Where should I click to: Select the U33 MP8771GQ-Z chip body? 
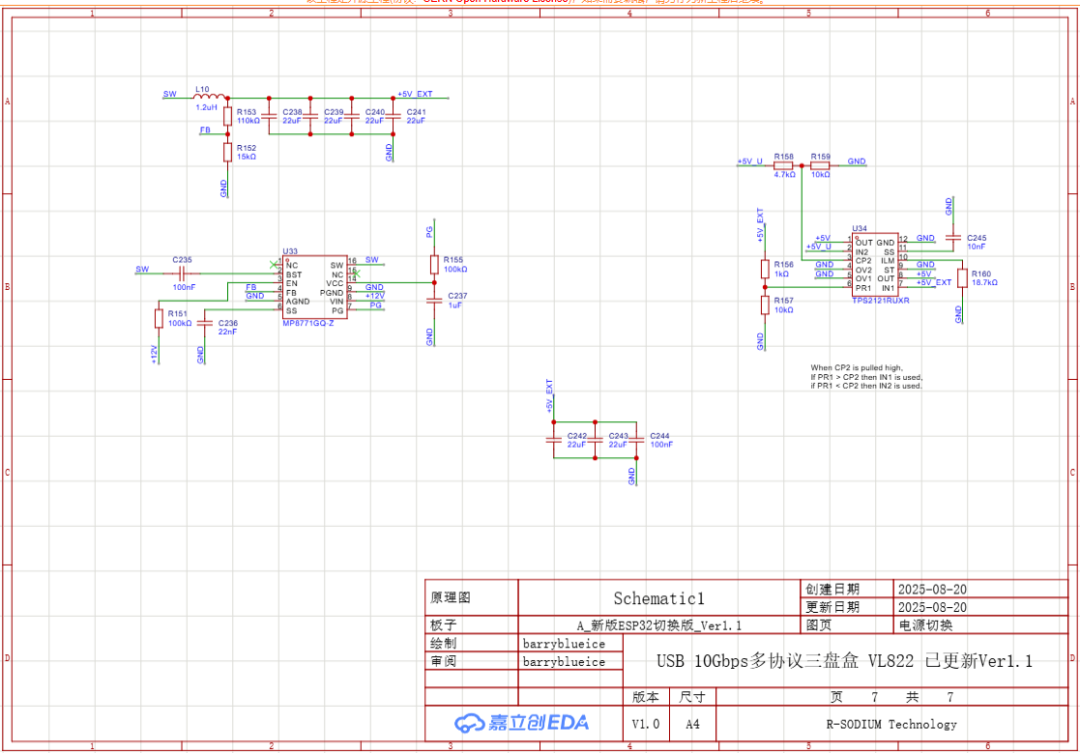[x=314, y=287]
